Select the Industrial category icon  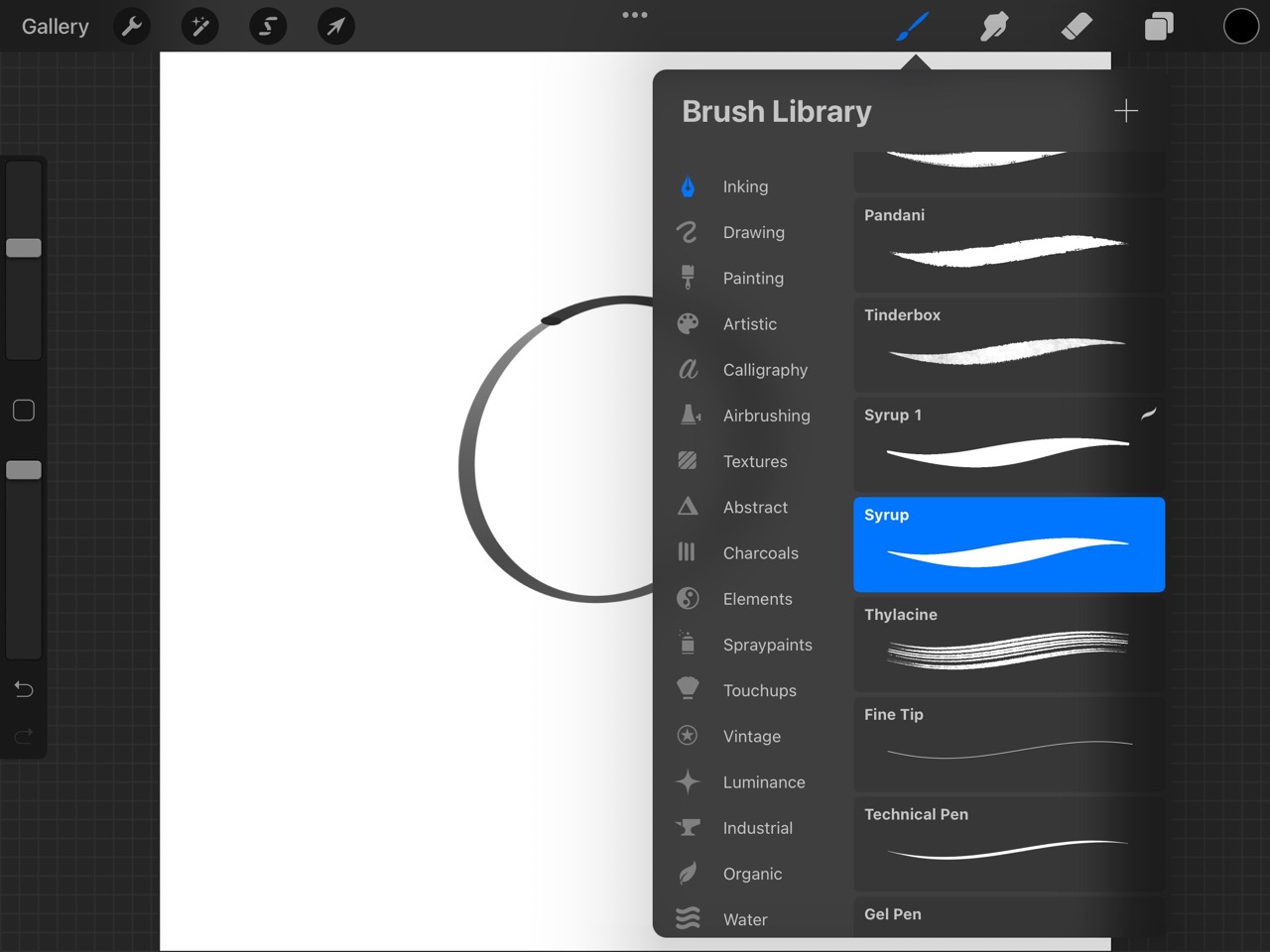tap(688, 827)
